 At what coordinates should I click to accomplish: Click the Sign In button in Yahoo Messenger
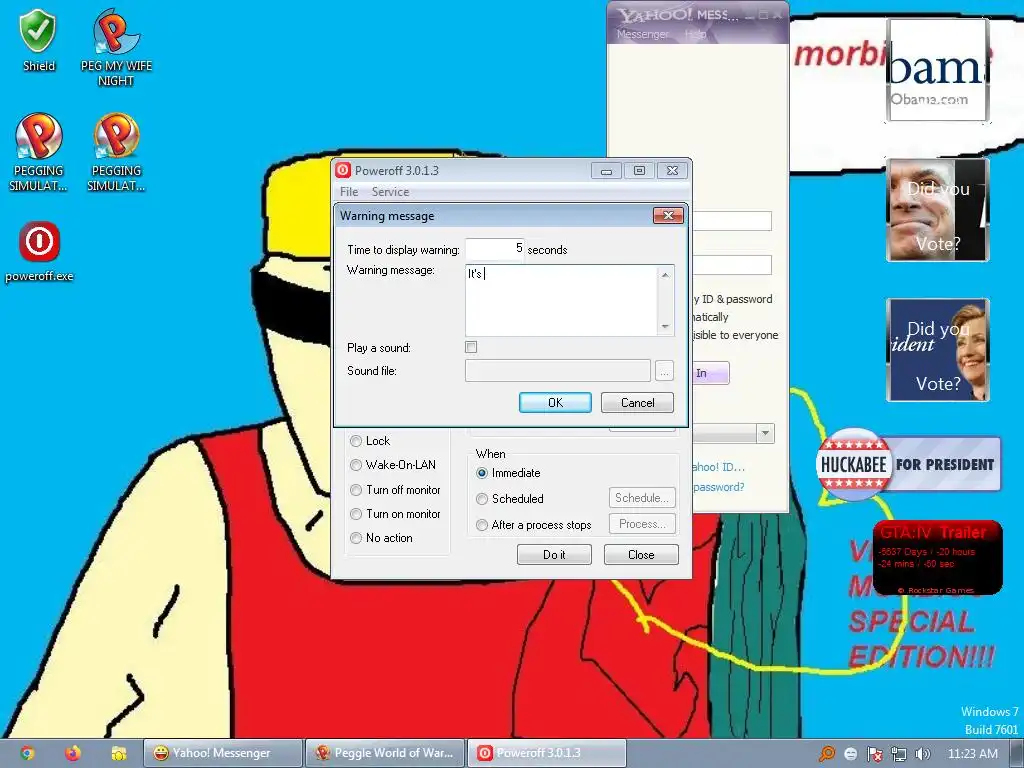pos(709,373)
